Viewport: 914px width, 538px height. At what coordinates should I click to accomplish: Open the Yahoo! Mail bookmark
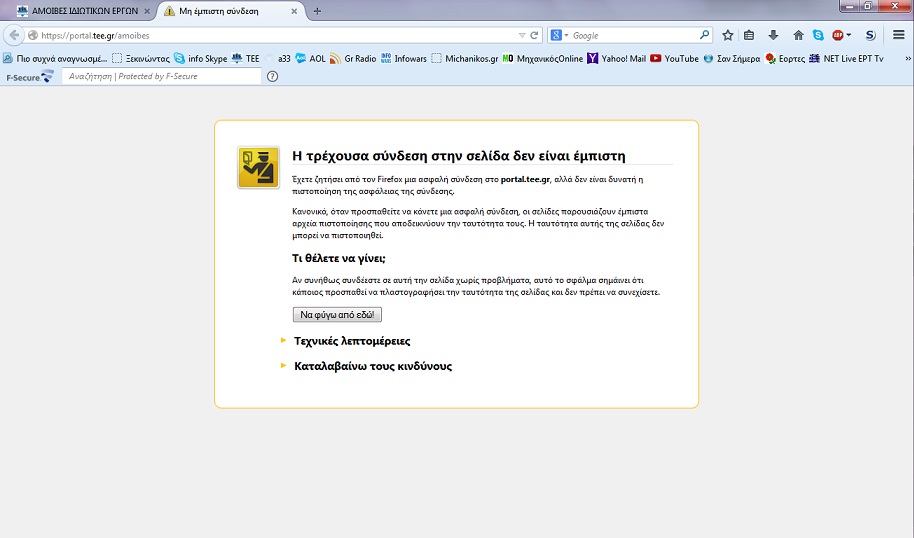616,58
